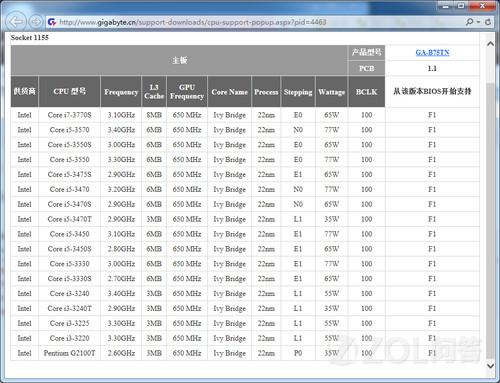The height and width of the screenshot is (383, 500).
Task: Click the PCB version 1.1 cell
Action: (432, 68)
